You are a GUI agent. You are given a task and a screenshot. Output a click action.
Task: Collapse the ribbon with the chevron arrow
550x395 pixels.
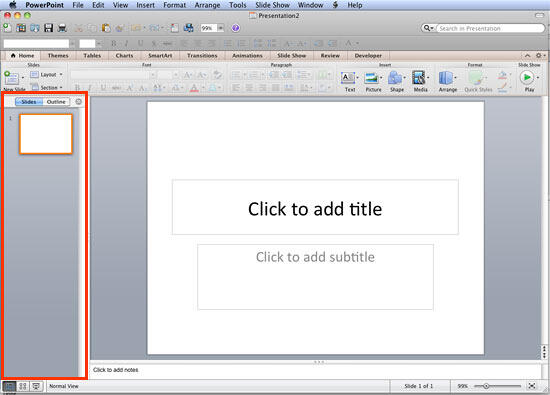[x=527, y=55]
